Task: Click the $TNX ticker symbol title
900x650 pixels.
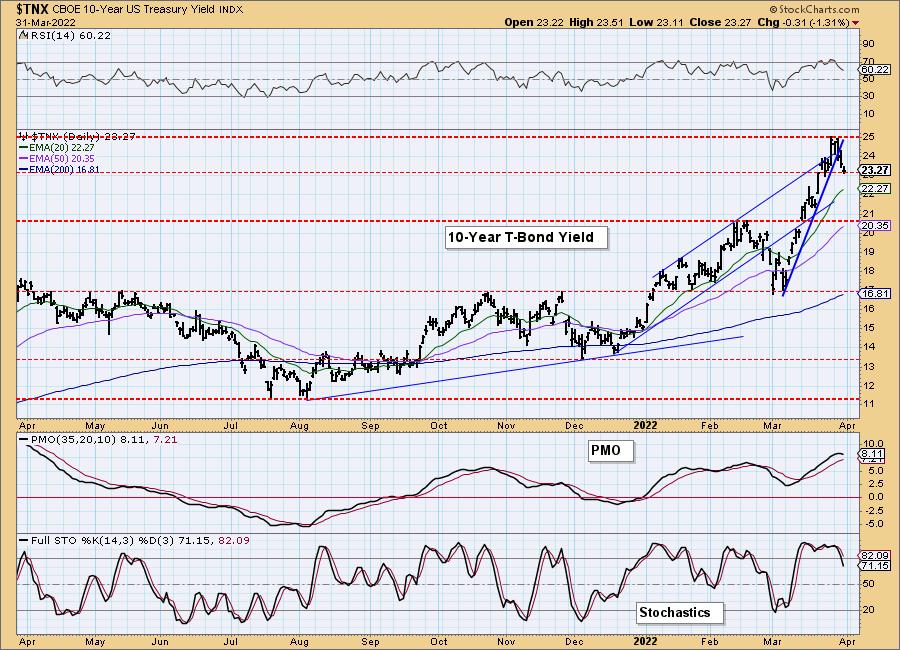Action: tap(32, 9)
